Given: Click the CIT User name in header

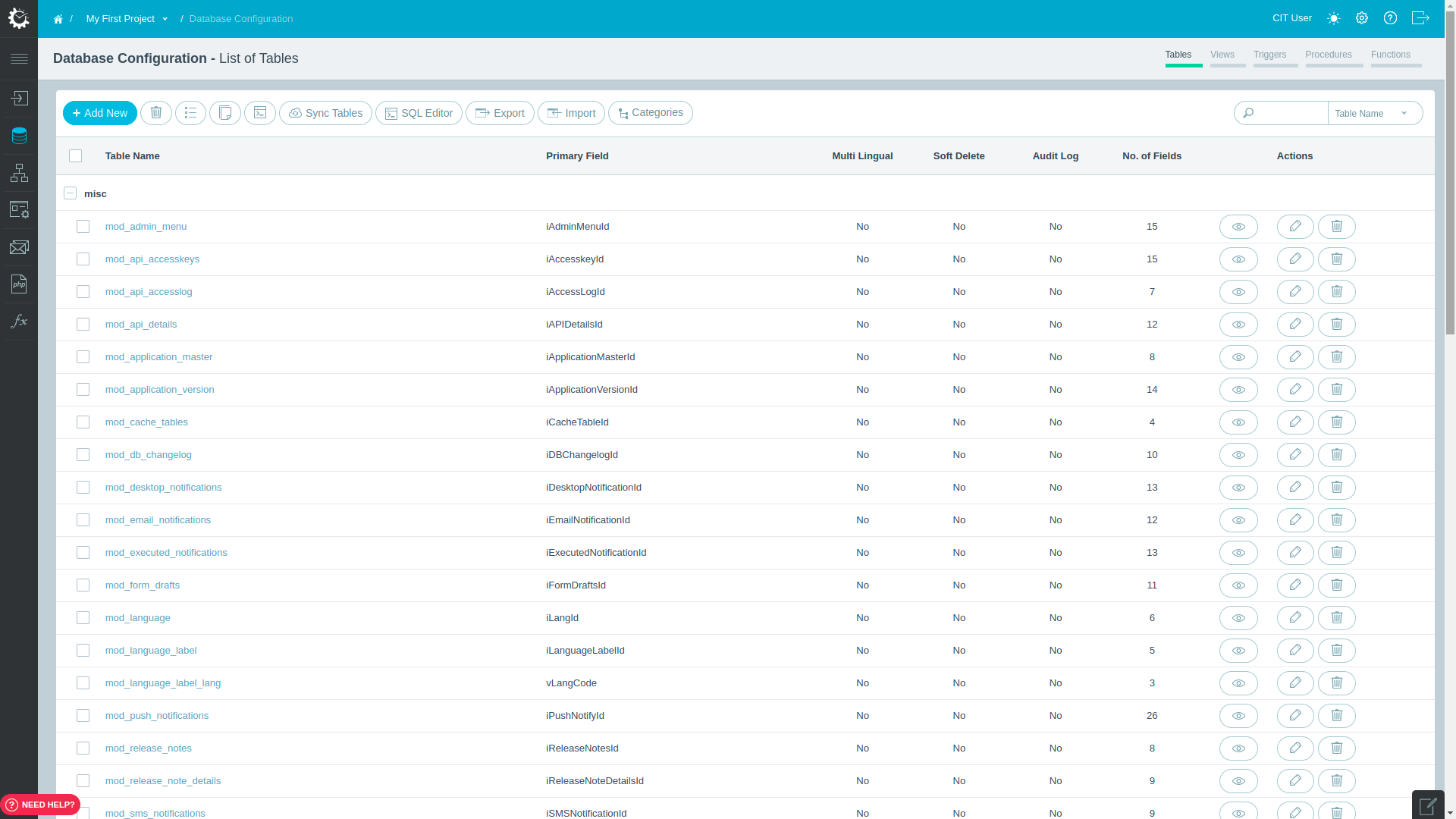Looking at the screenshot, I should tap(1291, 18).
